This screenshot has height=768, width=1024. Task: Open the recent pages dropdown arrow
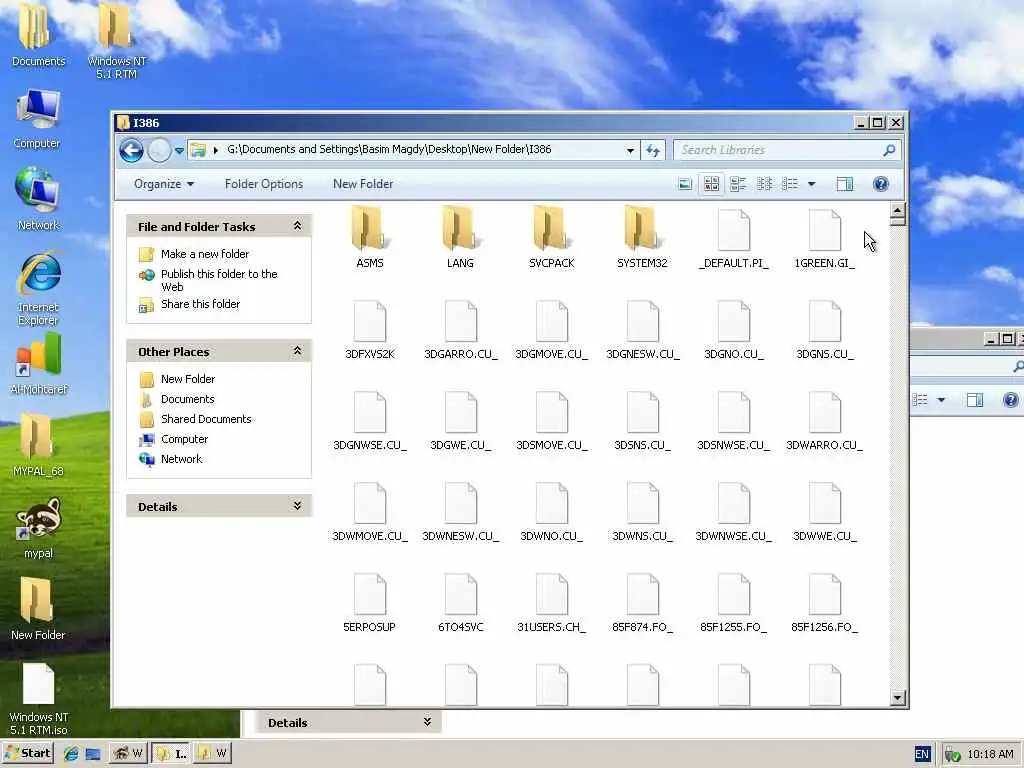(x=179, y=151)
